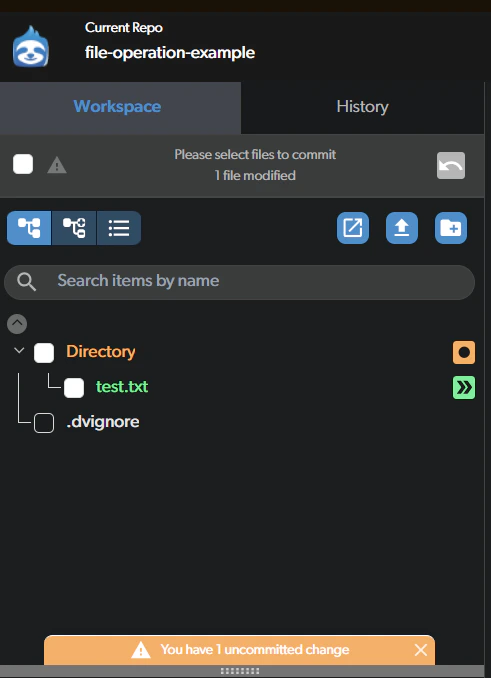Image resolution: width=491 pixels, height=678 pixels.
Task: Click the warning triangle near select-all checkbox
Action: (x=57, y=165)
